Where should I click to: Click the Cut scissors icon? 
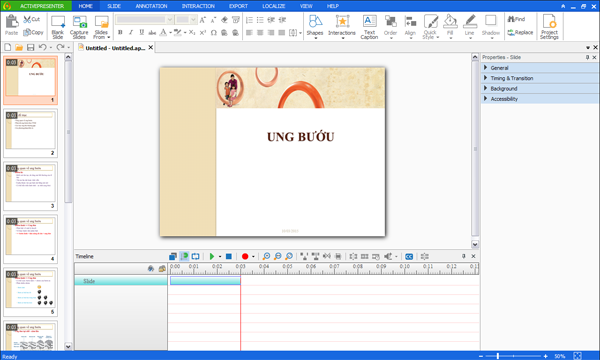pos(31,19)
